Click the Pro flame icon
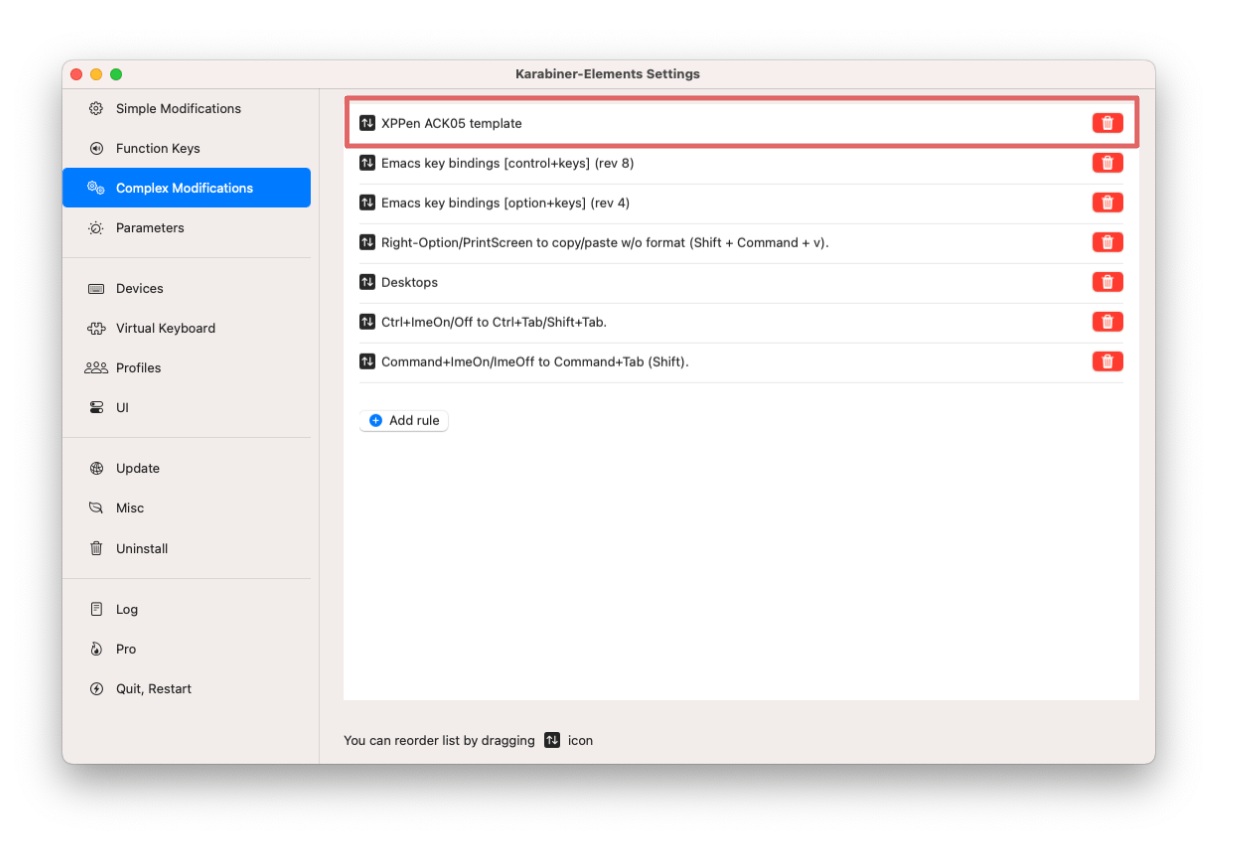 click(x=96, y=649)
